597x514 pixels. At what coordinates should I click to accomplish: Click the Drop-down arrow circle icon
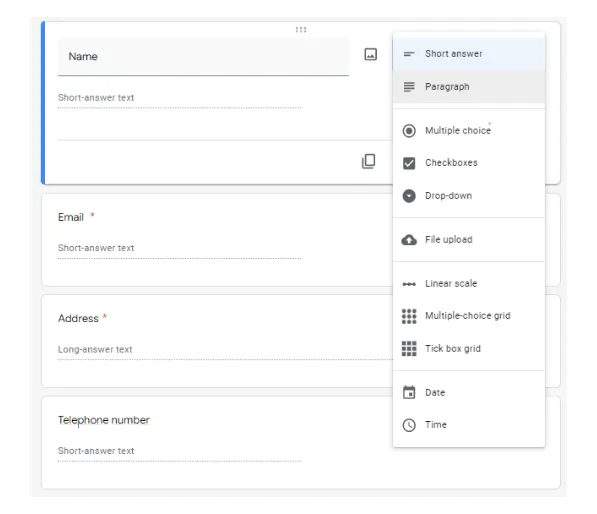[x=409, y=196]
